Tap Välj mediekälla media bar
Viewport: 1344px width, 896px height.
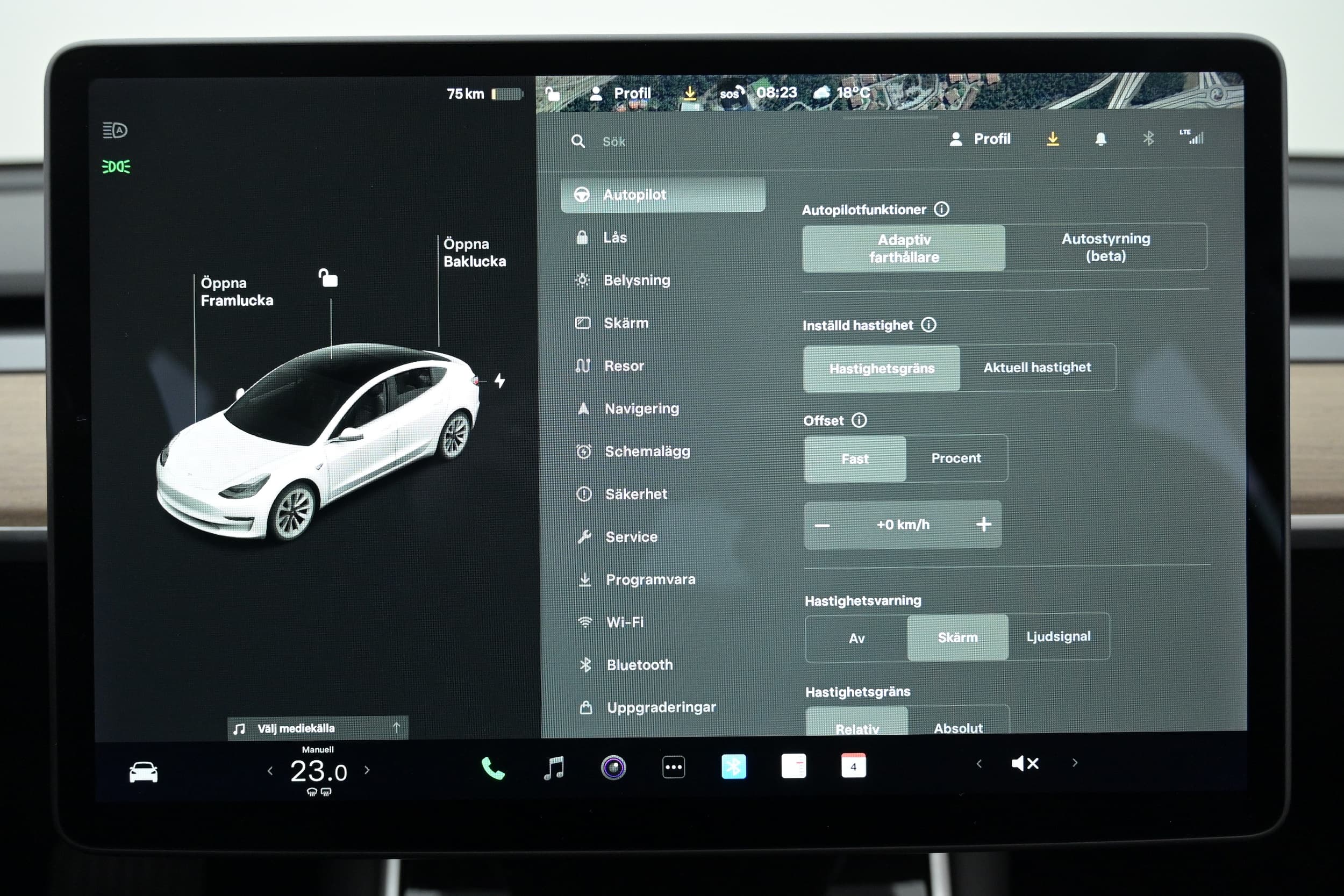(x=318, y=728)
